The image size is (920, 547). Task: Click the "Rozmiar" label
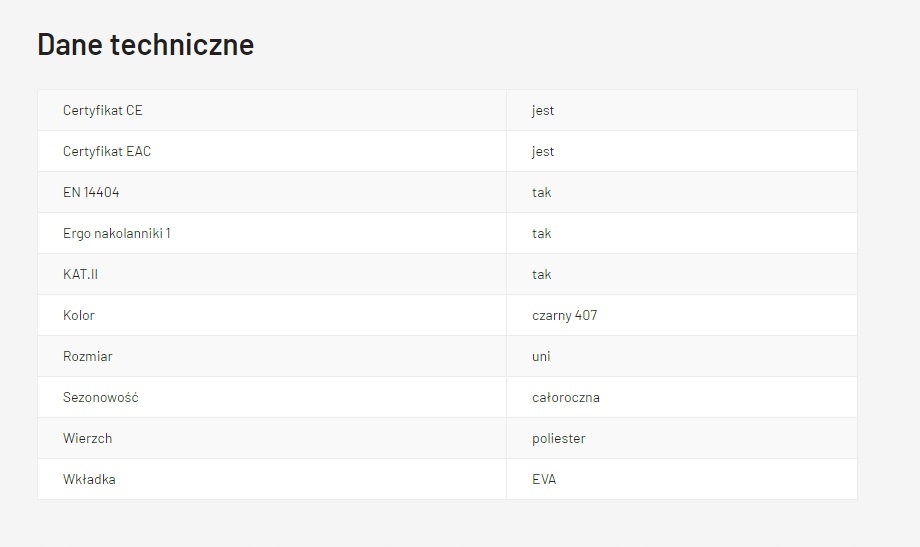click(88, 356)
